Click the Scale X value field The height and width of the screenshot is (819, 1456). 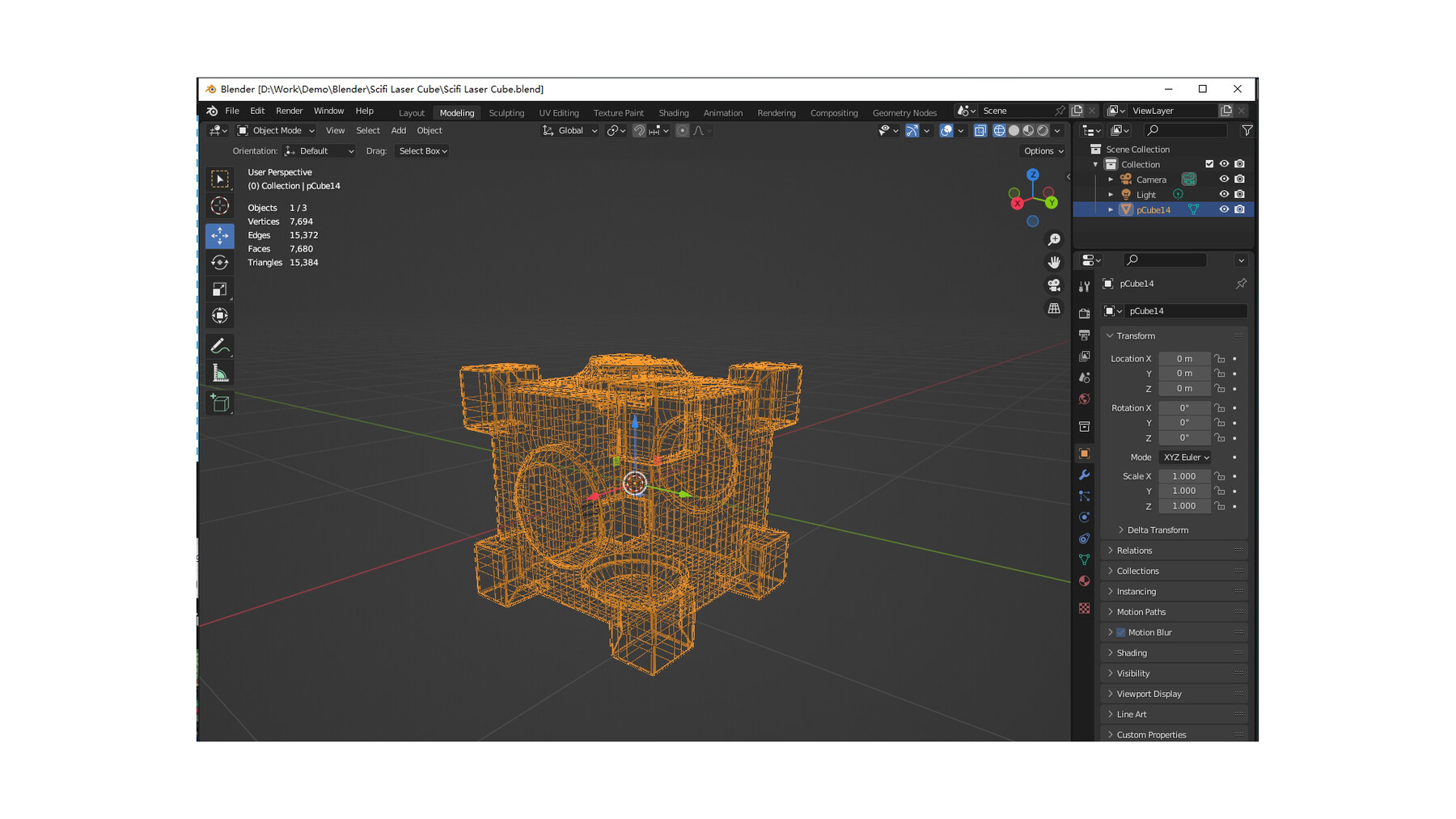(x=1184, y=475)
